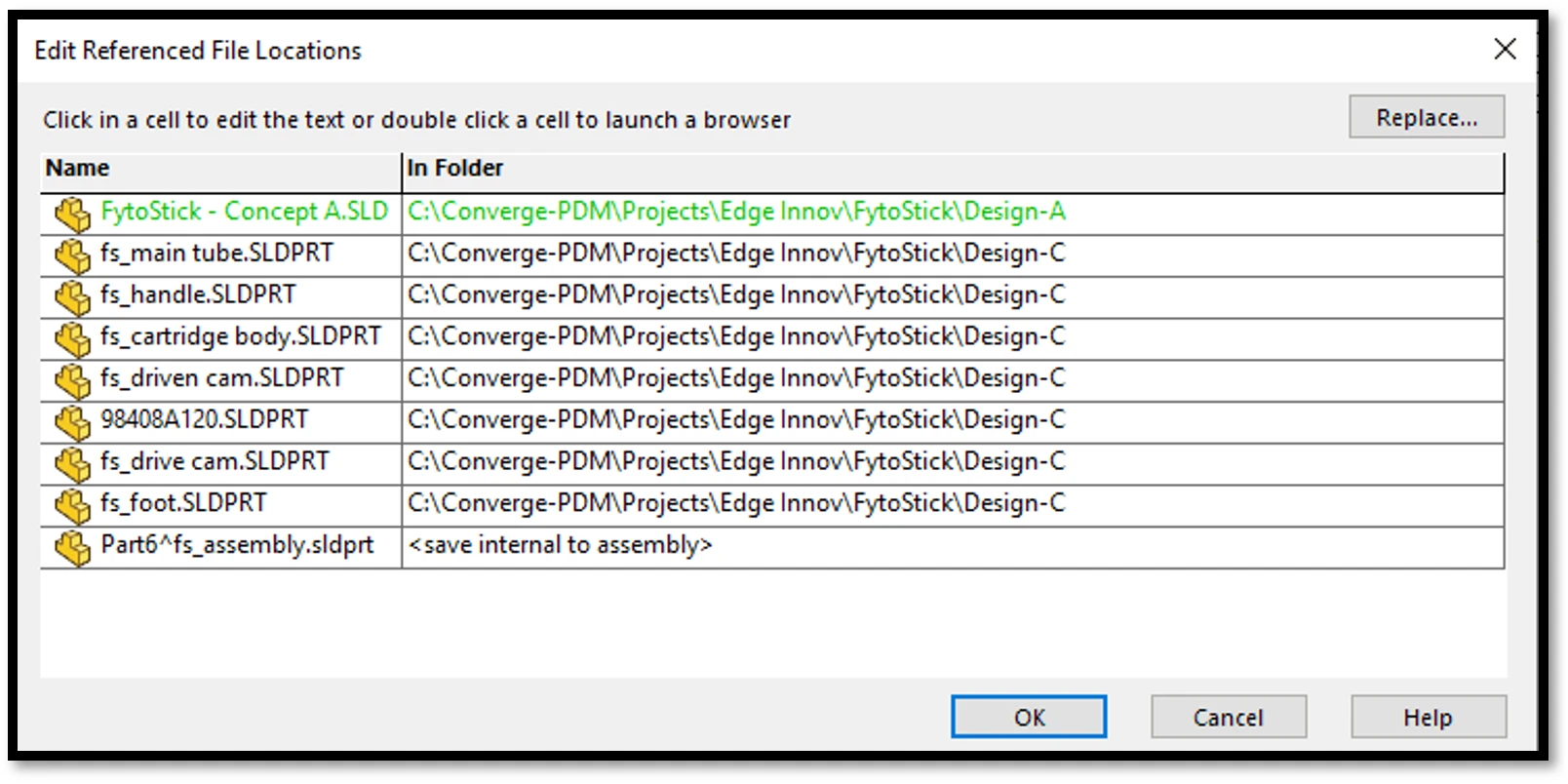Select the <save internal to assembly> cell
The image size is (1568, 784).
[x=561, y=545]
